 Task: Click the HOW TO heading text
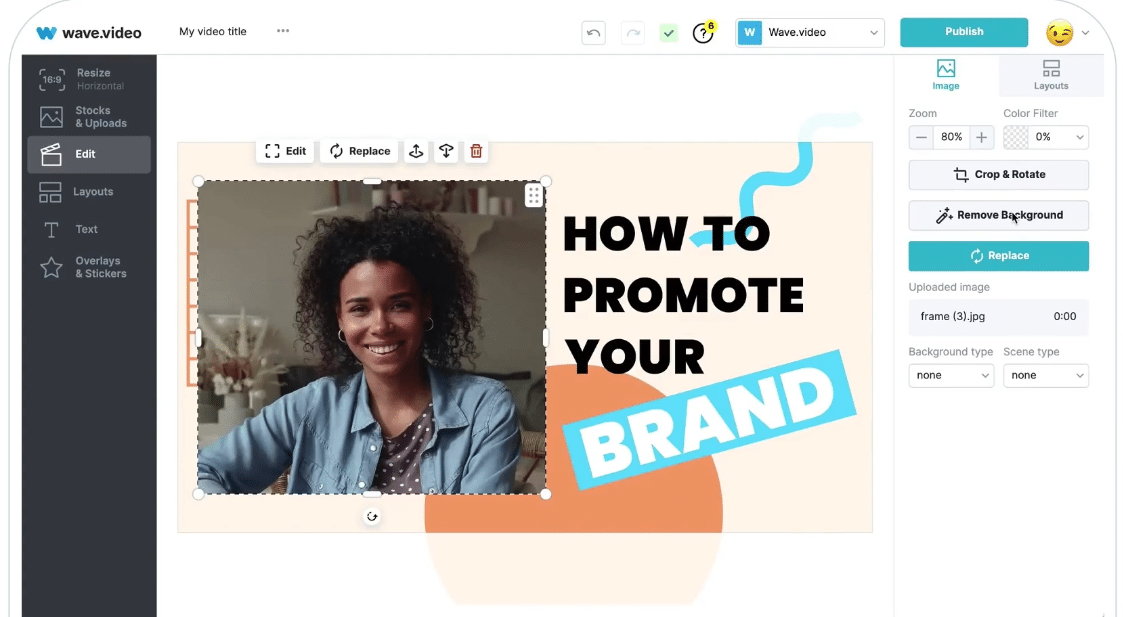pyautogui.click(x=667, y=234)
